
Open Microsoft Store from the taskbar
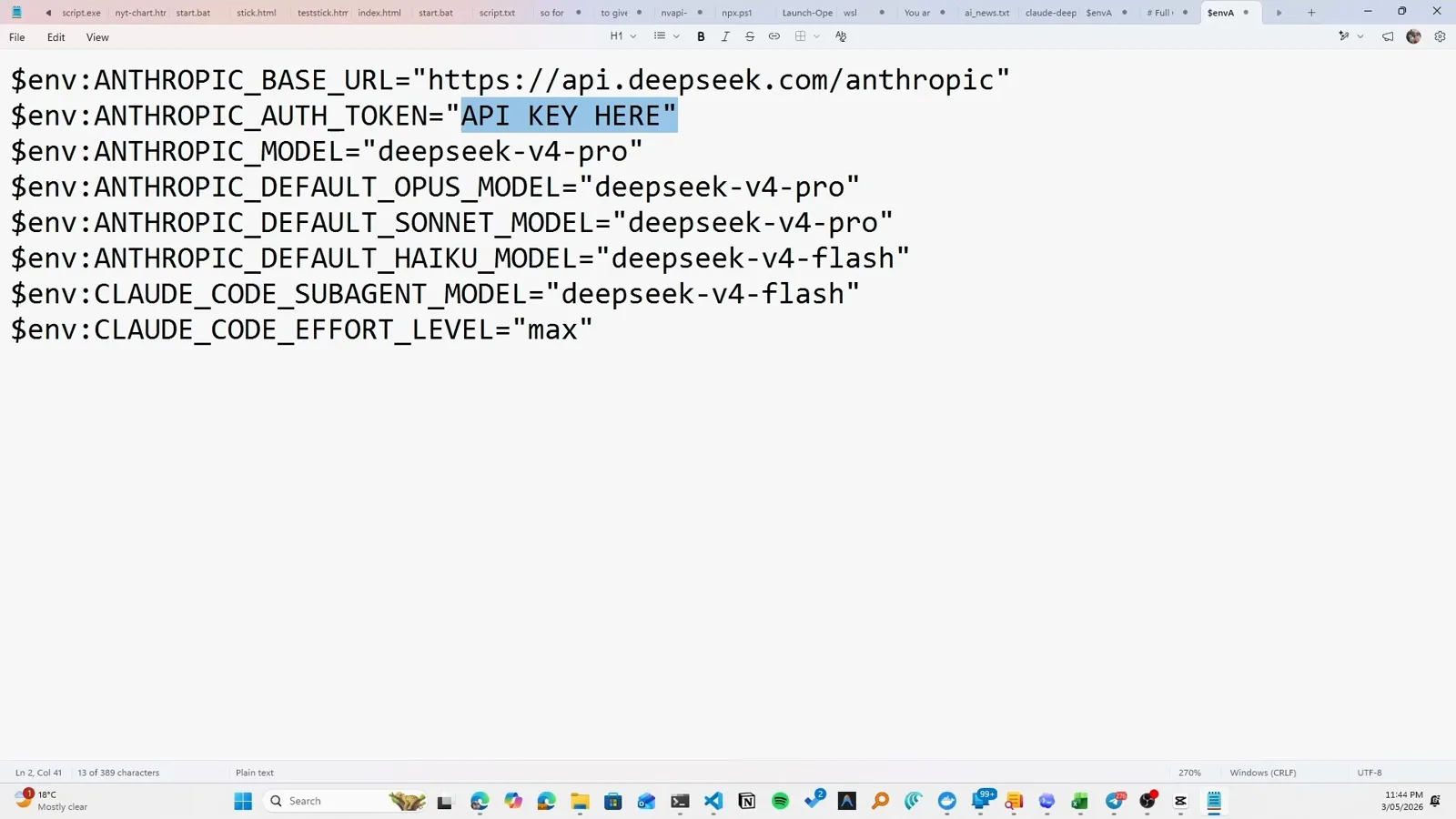(613, 801)
